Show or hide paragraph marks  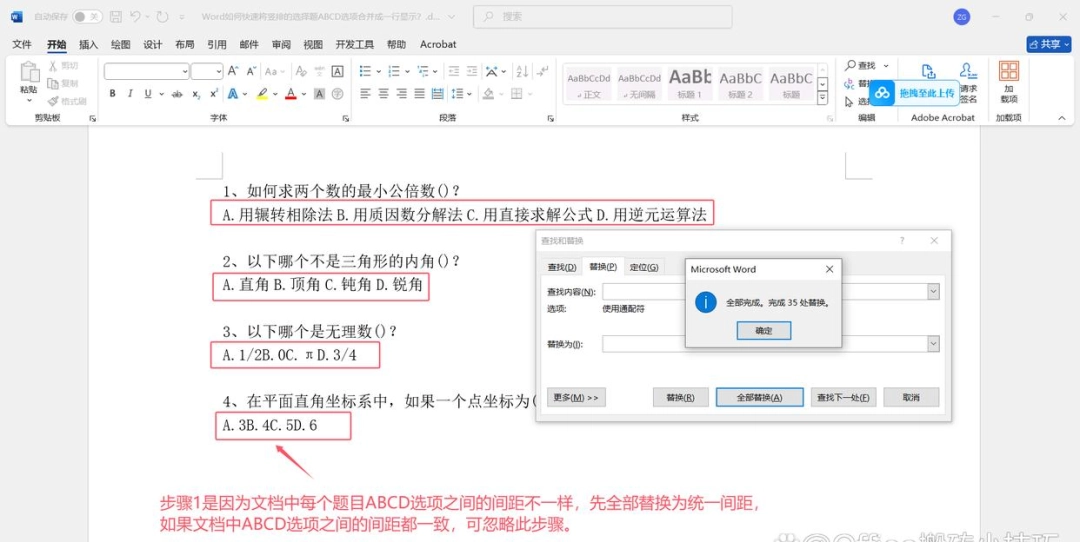pos(543,71)
